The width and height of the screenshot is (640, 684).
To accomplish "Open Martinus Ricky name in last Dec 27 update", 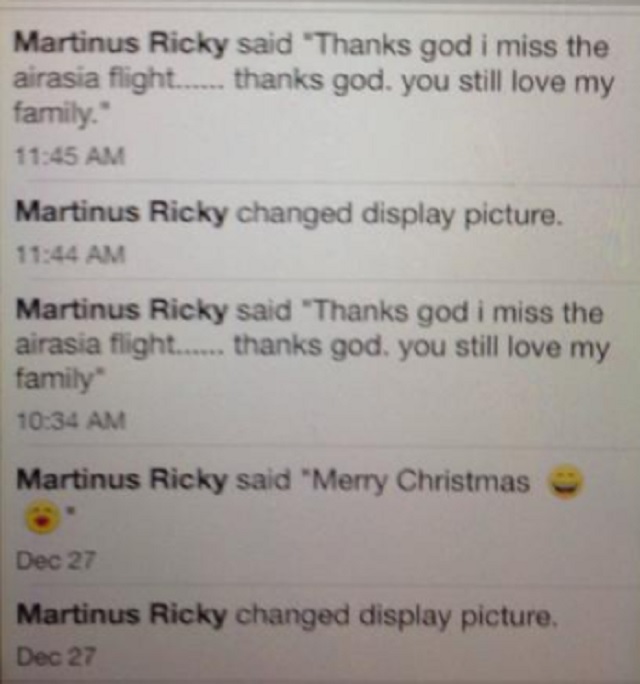I will point(122,614).
